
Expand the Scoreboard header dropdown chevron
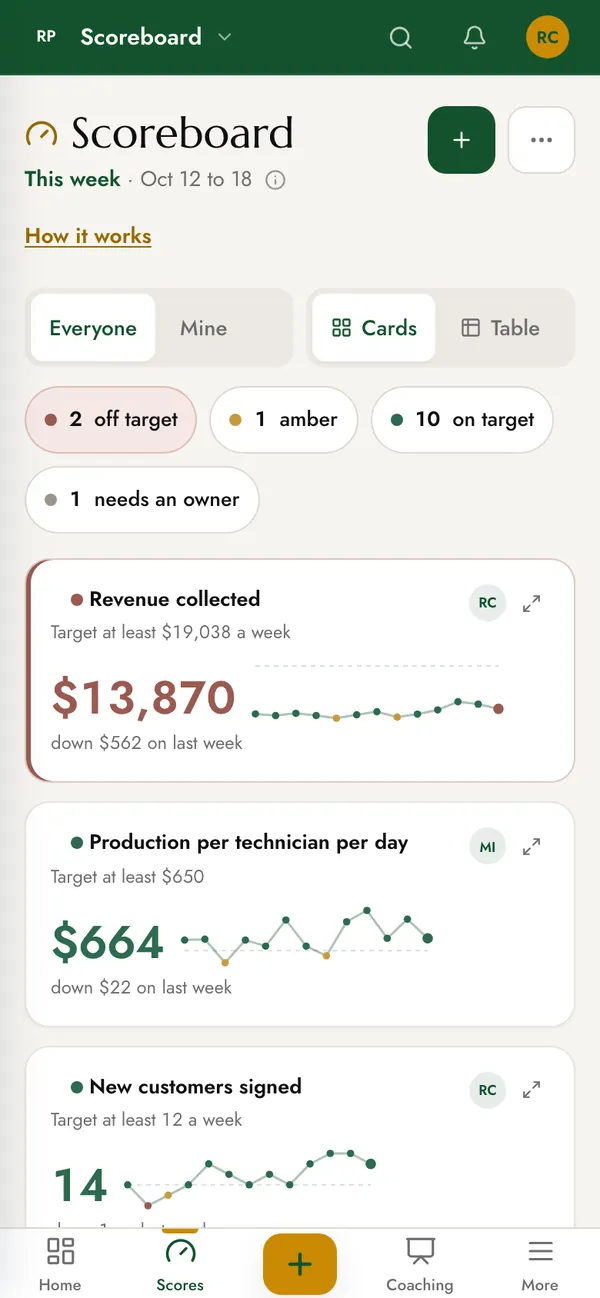(x=225, y=38)
